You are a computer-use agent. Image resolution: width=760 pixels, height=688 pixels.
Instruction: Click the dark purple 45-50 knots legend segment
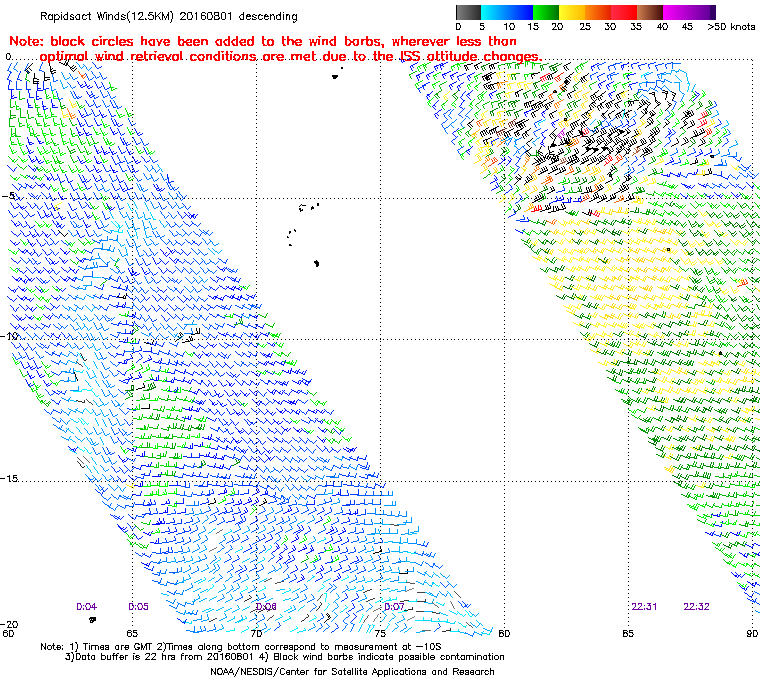coord(703,12)
